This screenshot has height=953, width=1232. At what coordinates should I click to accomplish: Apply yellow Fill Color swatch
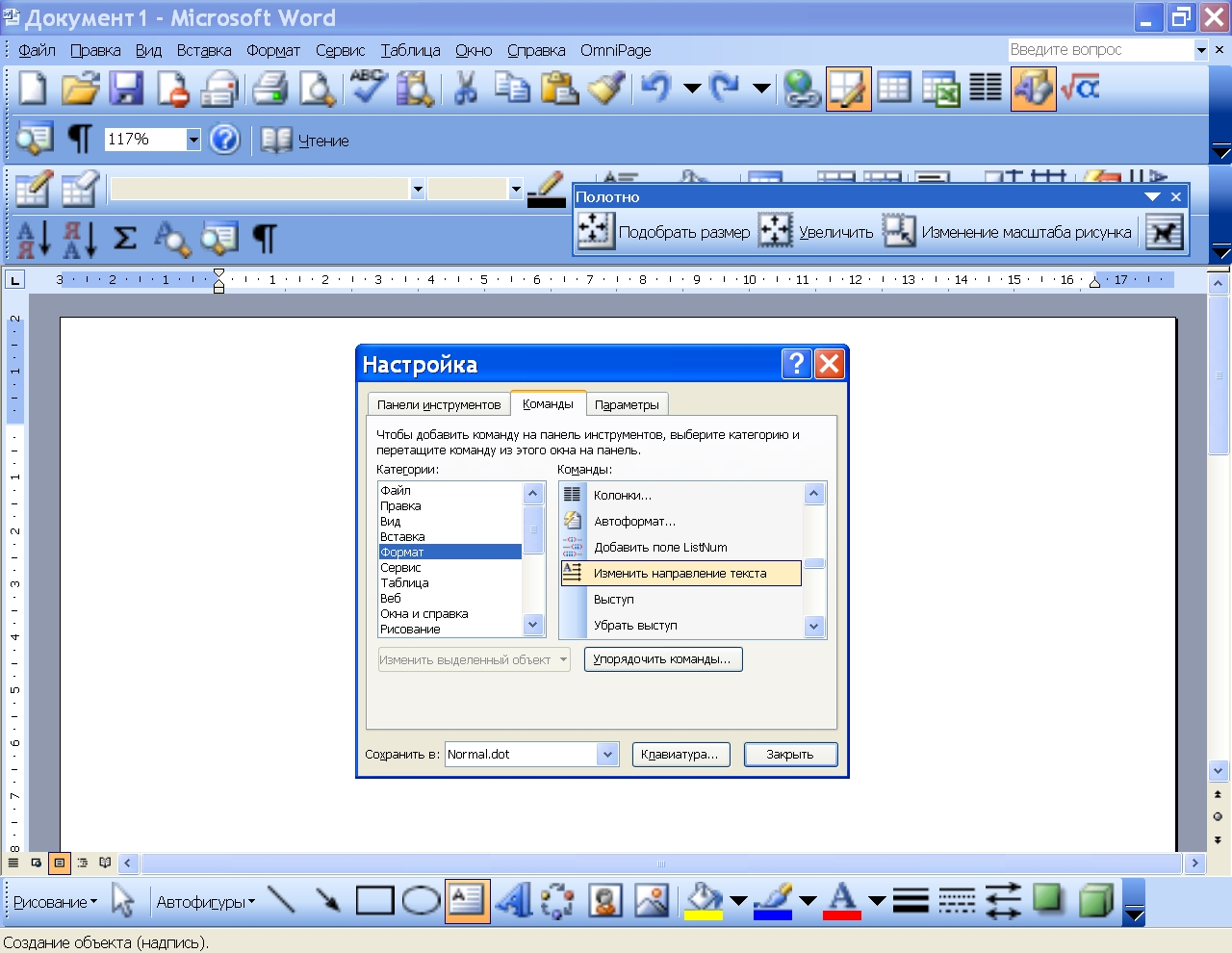coord(705,901)
